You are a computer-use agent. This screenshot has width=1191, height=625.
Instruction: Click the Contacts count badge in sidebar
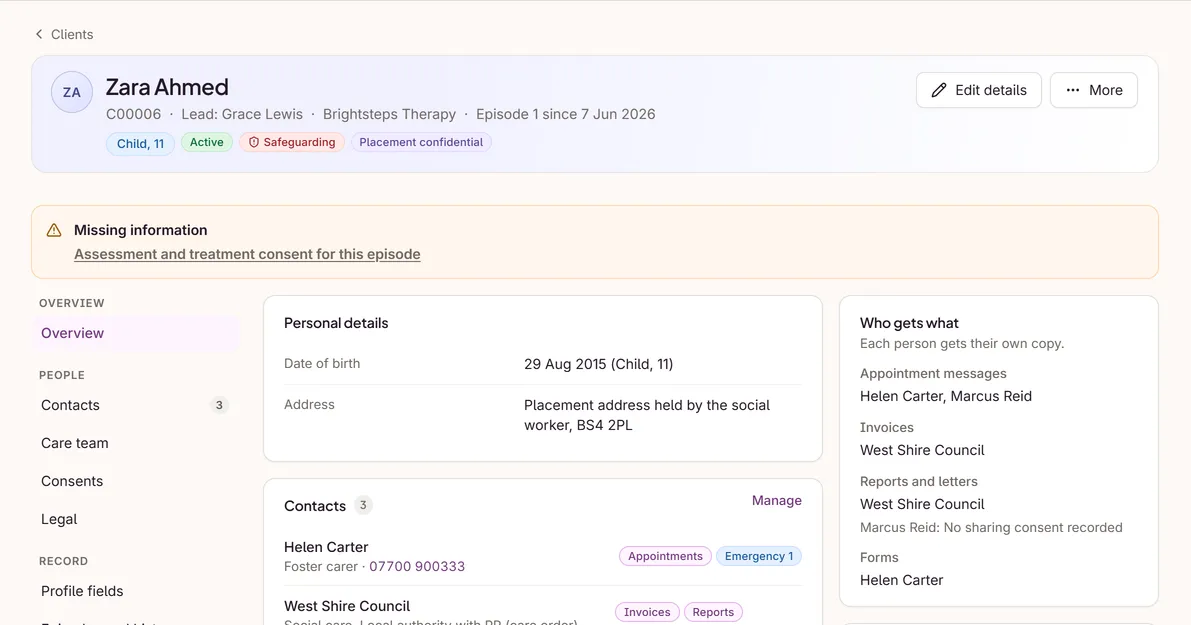220,406
